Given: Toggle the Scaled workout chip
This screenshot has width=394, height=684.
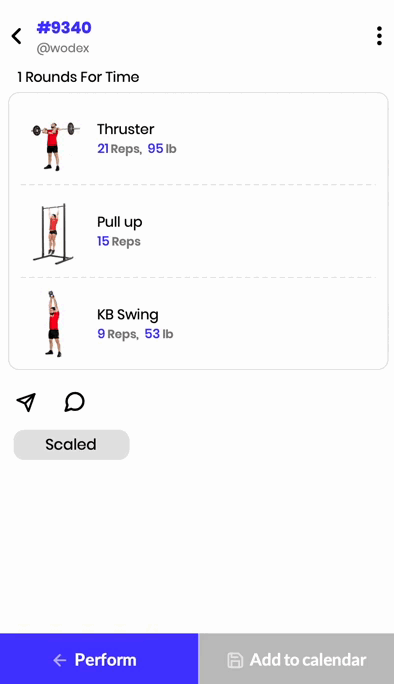Looking at the screenshot, I should point(72,445).
